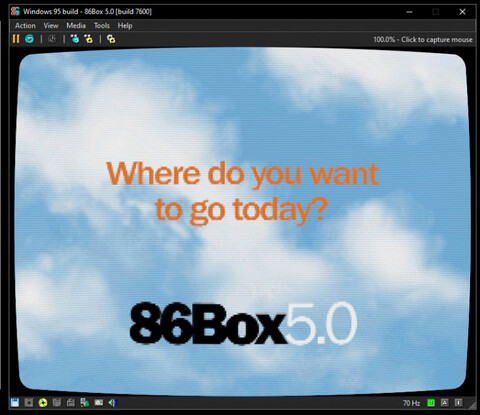The image size is (480, 415).
Task: Open Settings via the yellow gear icon
Action: click(111, 39)
